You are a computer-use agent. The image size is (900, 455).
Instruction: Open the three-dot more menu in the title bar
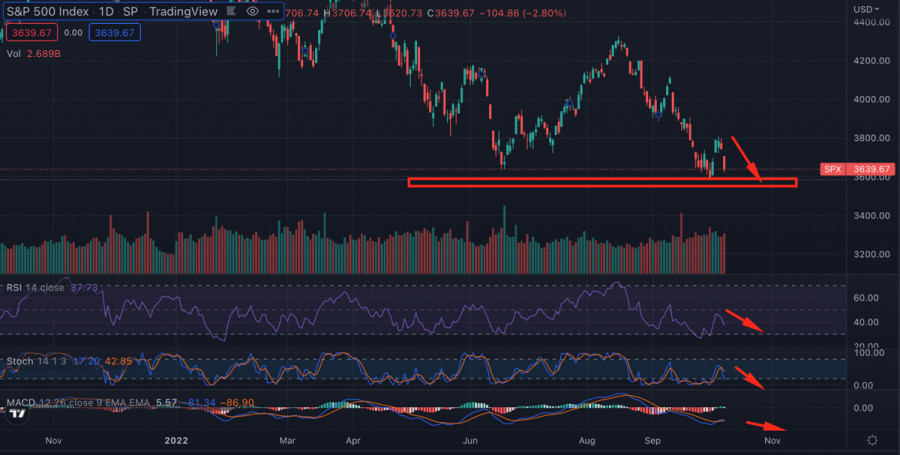point(274,11)
